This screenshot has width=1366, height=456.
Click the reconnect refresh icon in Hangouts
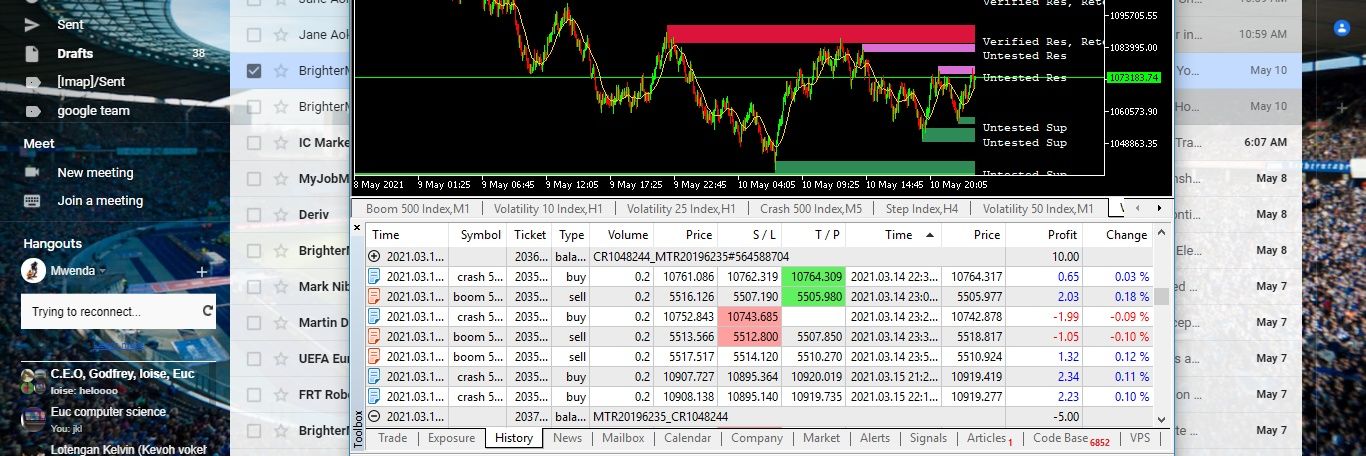pos(208,311)
